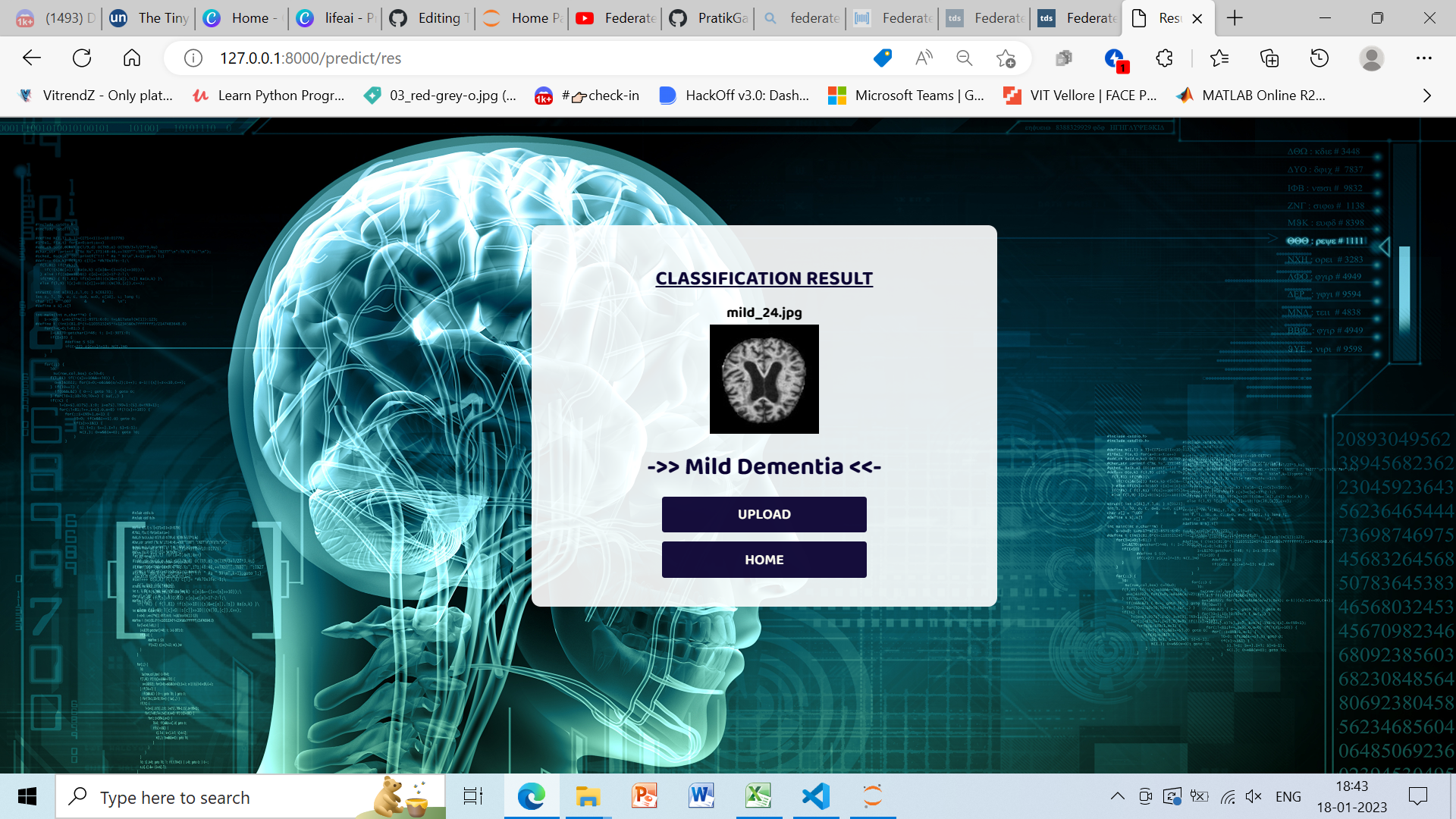This screenshot has width=1456, height=819.
Task: Click the back navigation arrow
Action: [x=32, y=58]
